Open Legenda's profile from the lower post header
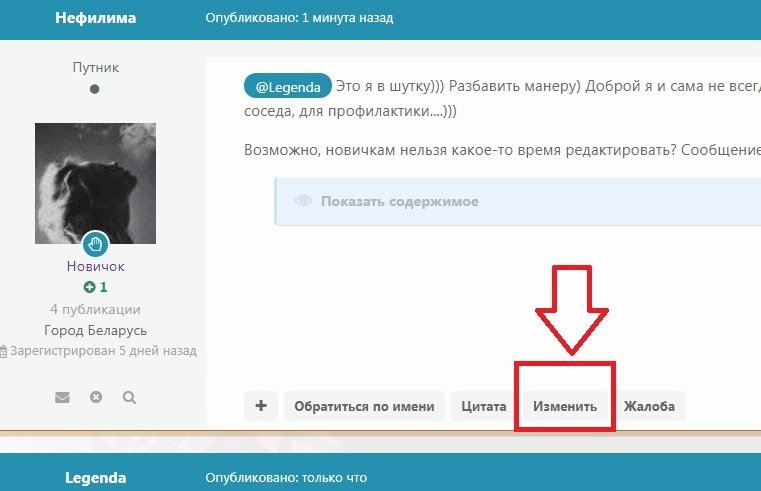Image resolution: width=761 pixels, height=491 pixels. click(x=96, y=478)
